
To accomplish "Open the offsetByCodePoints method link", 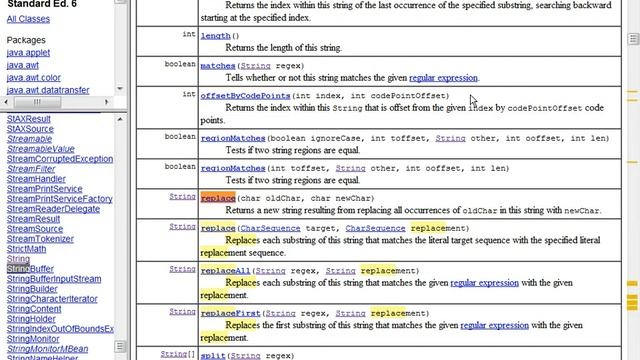I will point(245,96).
